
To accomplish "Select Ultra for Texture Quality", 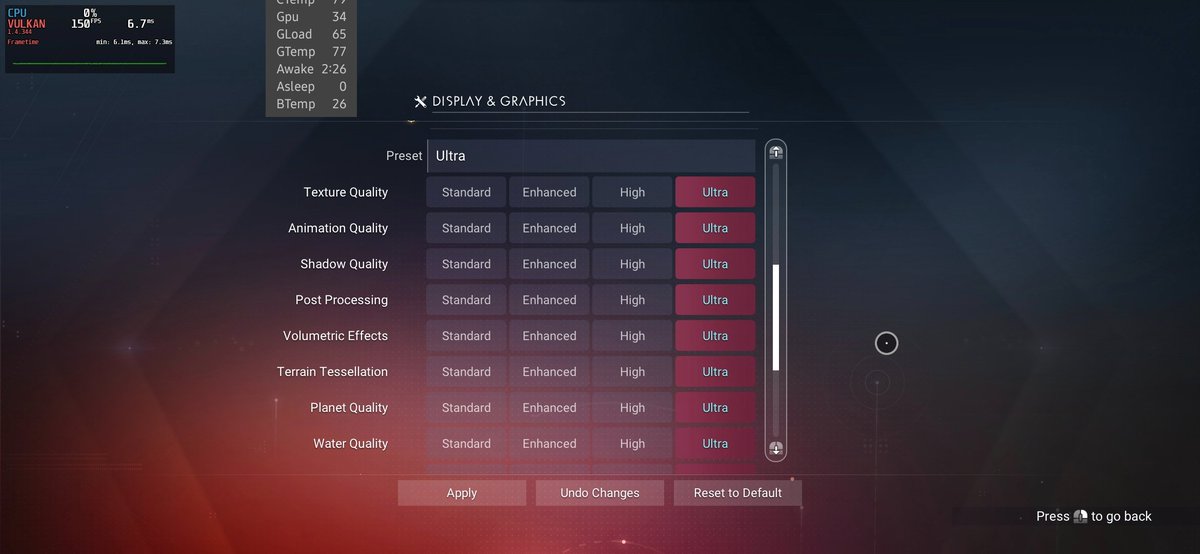I will (715, 192).
